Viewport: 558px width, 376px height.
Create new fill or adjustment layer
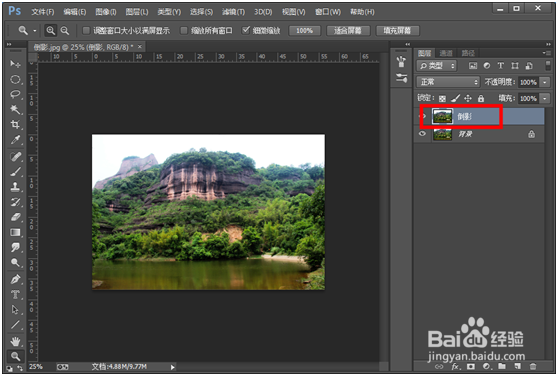point(486,366)
